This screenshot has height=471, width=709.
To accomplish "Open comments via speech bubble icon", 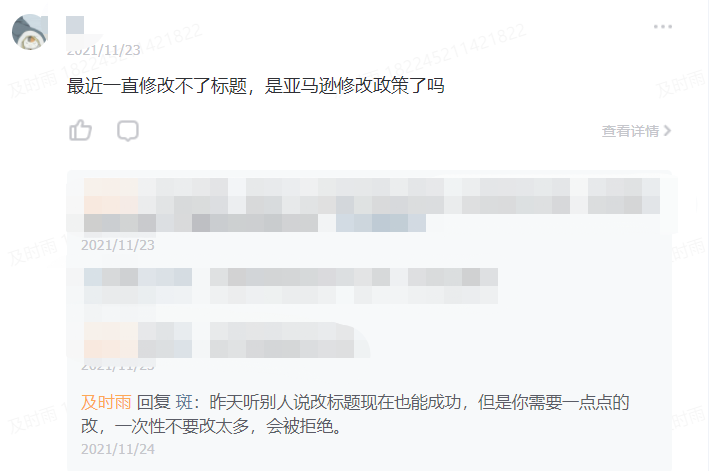I will pos(128,131).
